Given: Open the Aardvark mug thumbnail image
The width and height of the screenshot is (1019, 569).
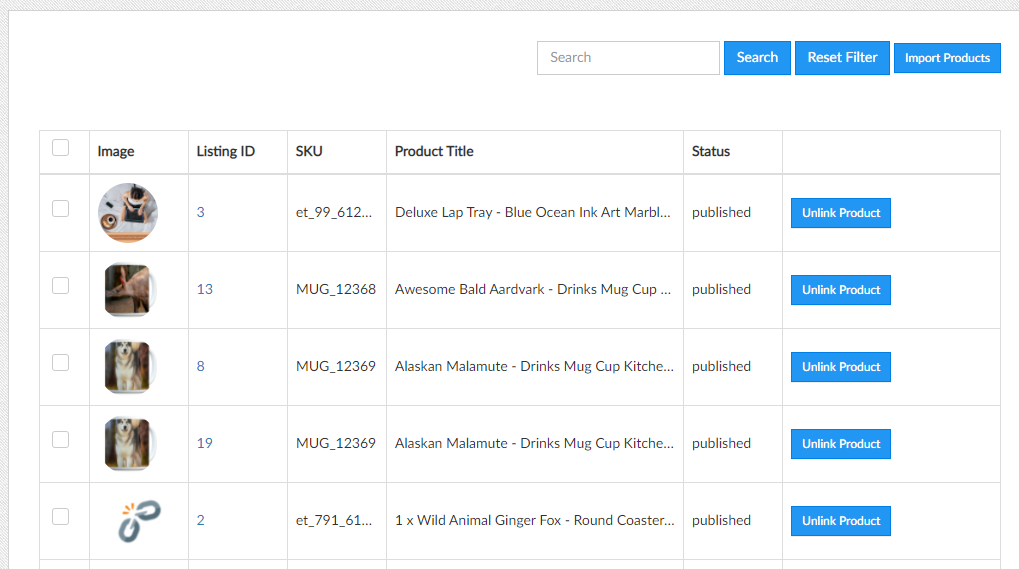Looking at the screenshot, I should pyautogui.click(x=129, y=290).
